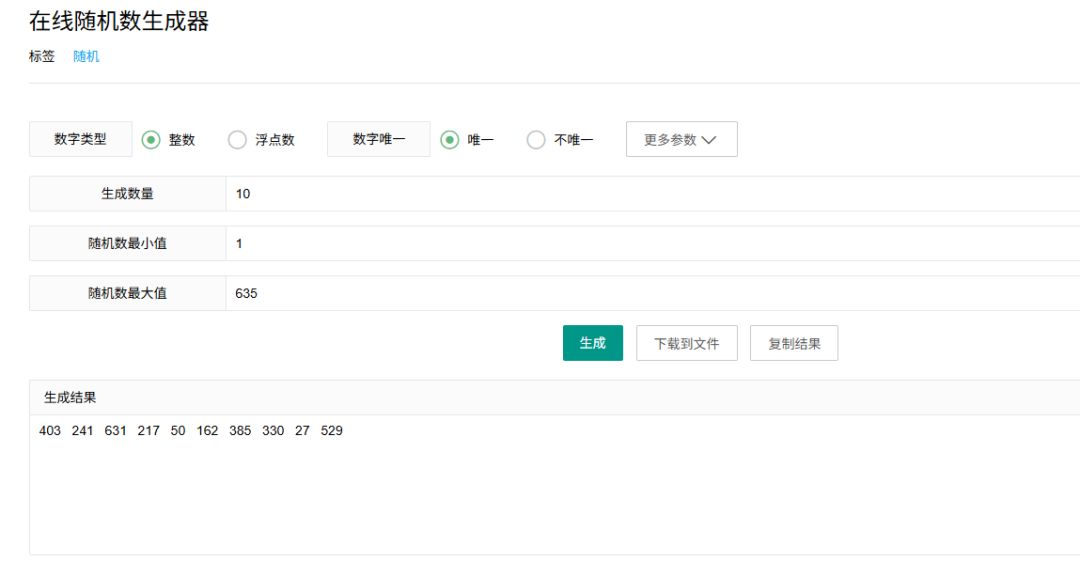
Task: Click the 在线随机数生成器 page title
Action: coord(118,21)
